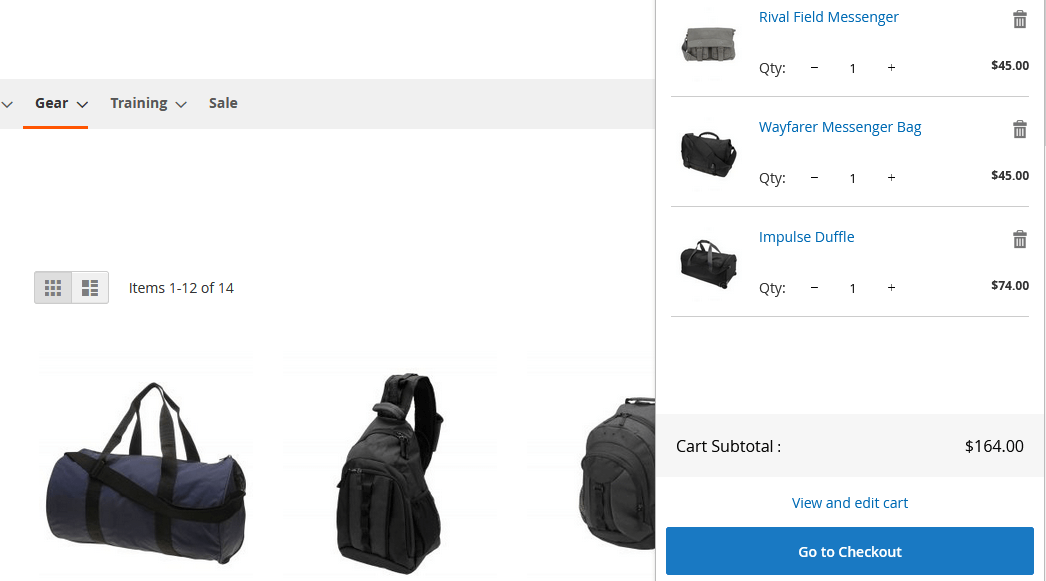Delete Wayfarer Messenger Bag from cart
The height and width of the screenshot is (581, 1046).
coord(1019,129)
